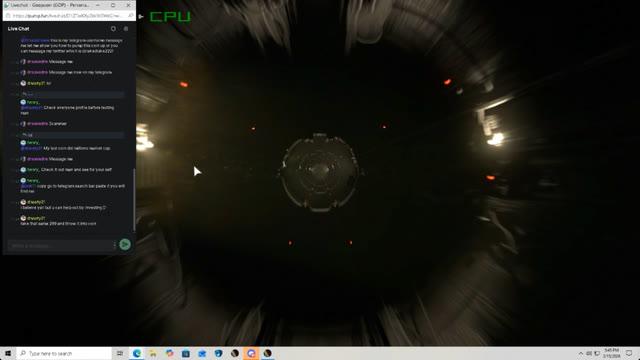Focus the chat message input field
The width and height of the screenshot is (640, 360).
(x=60, y=246)
